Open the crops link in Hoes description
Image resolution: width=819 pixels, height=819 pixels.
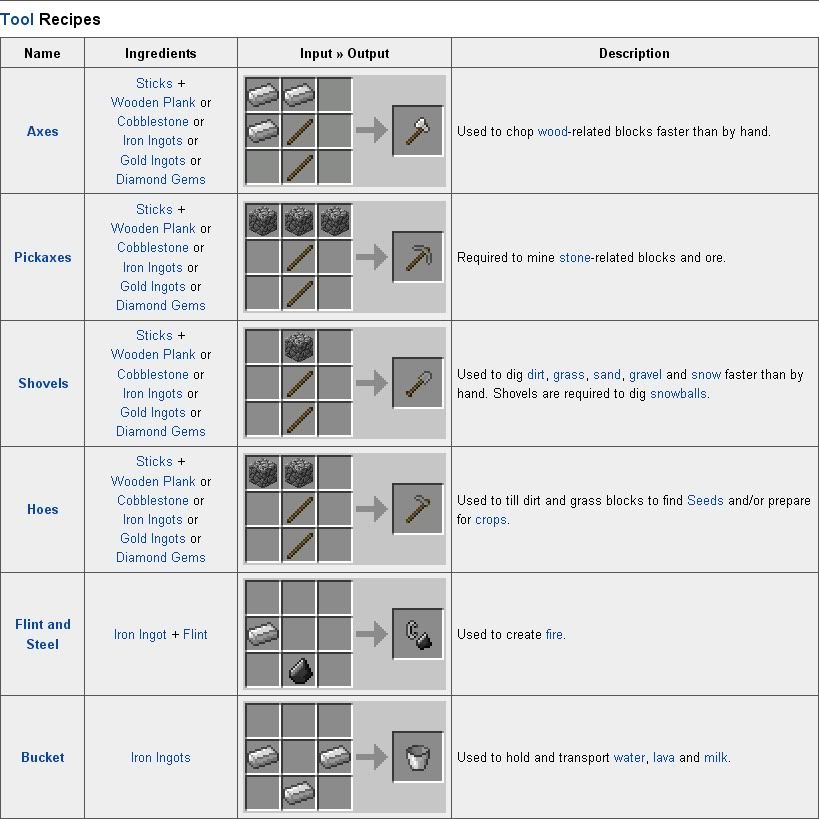coord(490,520)
